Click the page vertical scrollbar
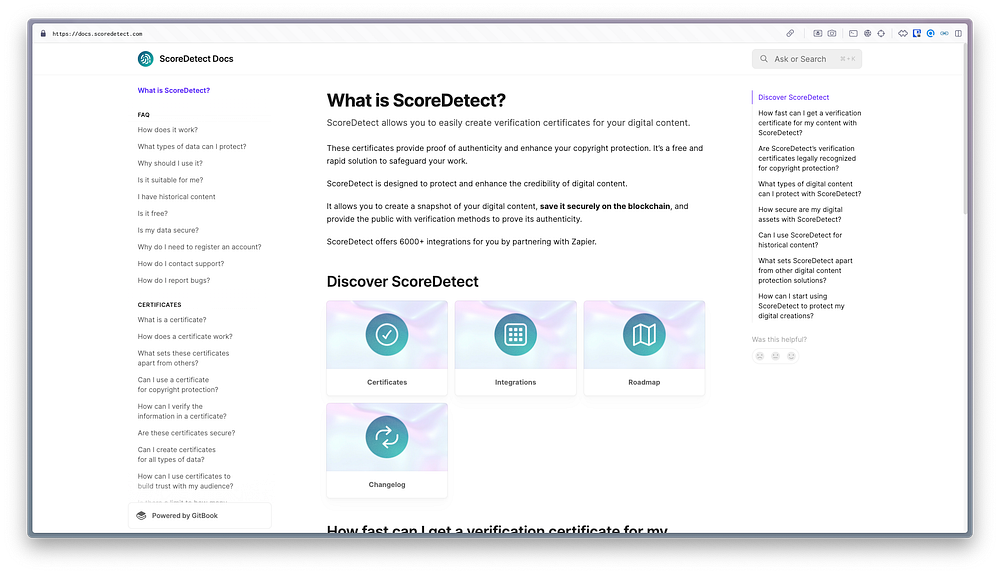Image resolution: width=1000 pixels, height=574 pixels. pyautogui.click(x=966, y=128)
